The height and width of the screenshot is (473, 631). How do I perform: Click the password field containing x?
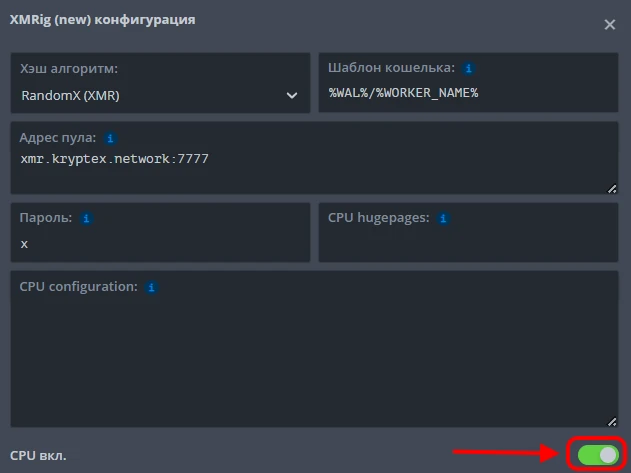coord(160,243)
